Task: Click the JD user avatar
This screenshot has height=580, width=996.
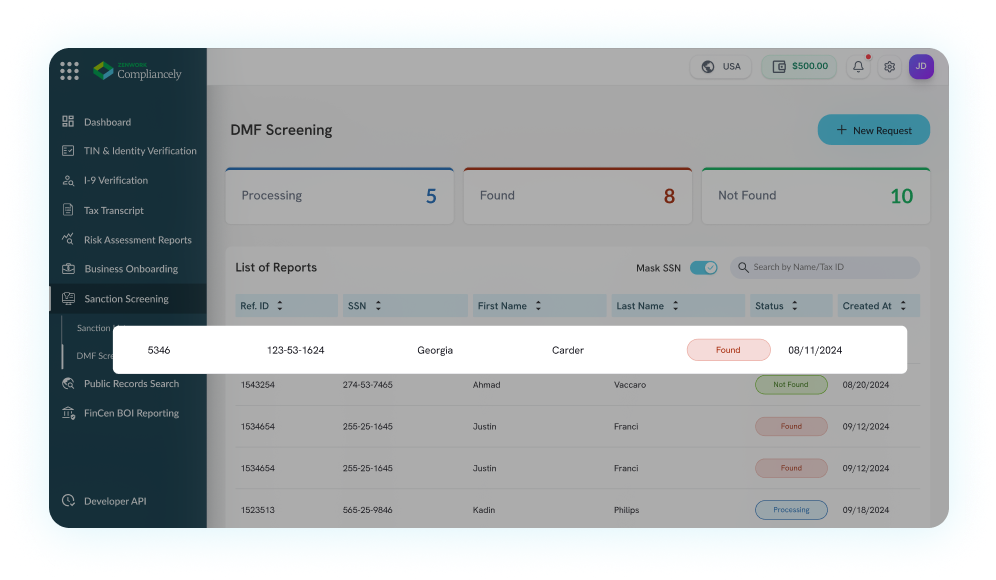Action: 921,67
